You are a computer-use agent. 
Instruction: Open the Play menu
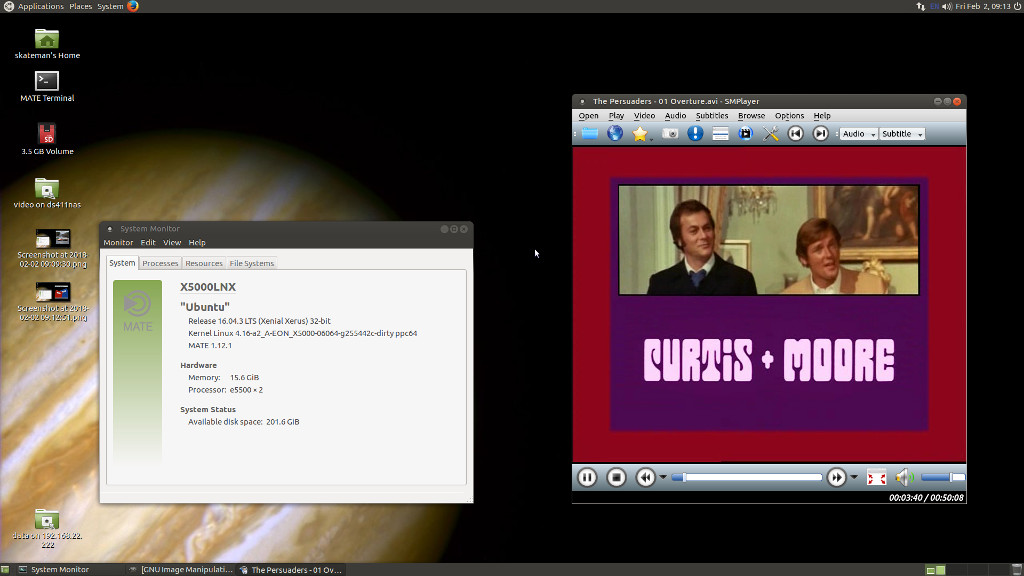point(616,116)
